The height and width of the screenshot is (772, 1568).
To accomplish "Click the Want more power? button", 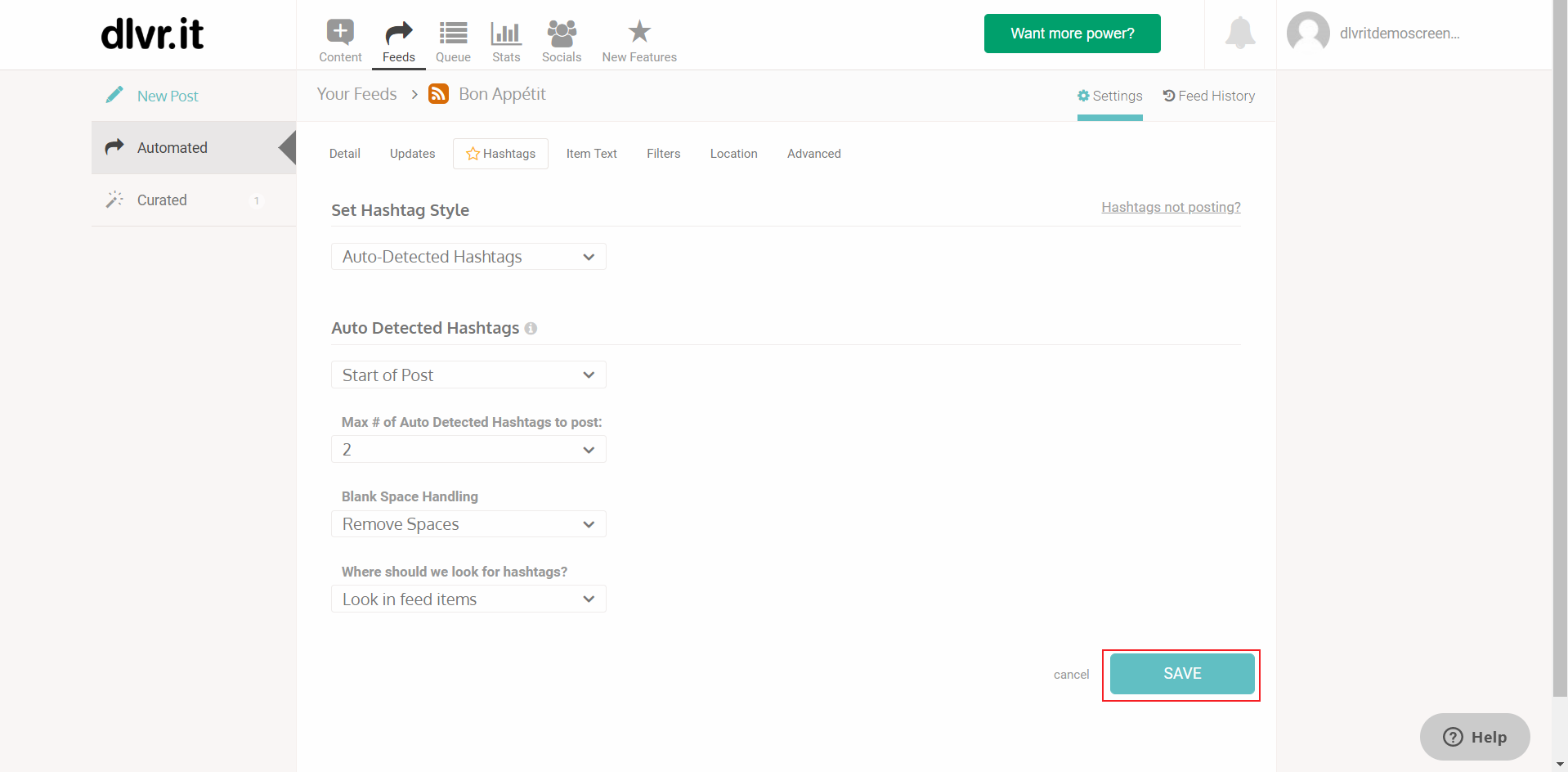I will [x=1073, y=34].
